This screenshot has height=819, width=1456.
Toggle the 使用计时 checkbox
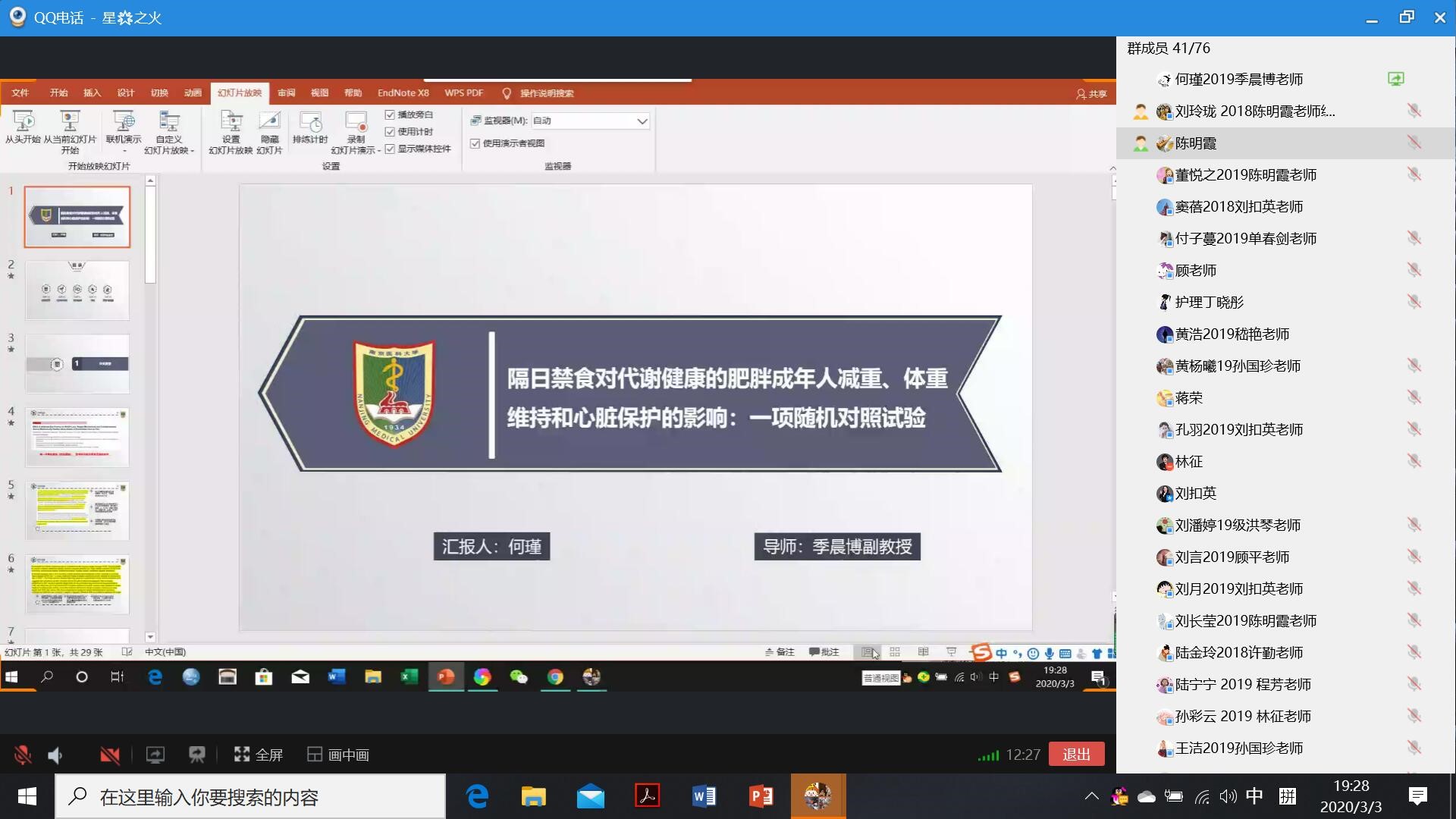[391, 131]
